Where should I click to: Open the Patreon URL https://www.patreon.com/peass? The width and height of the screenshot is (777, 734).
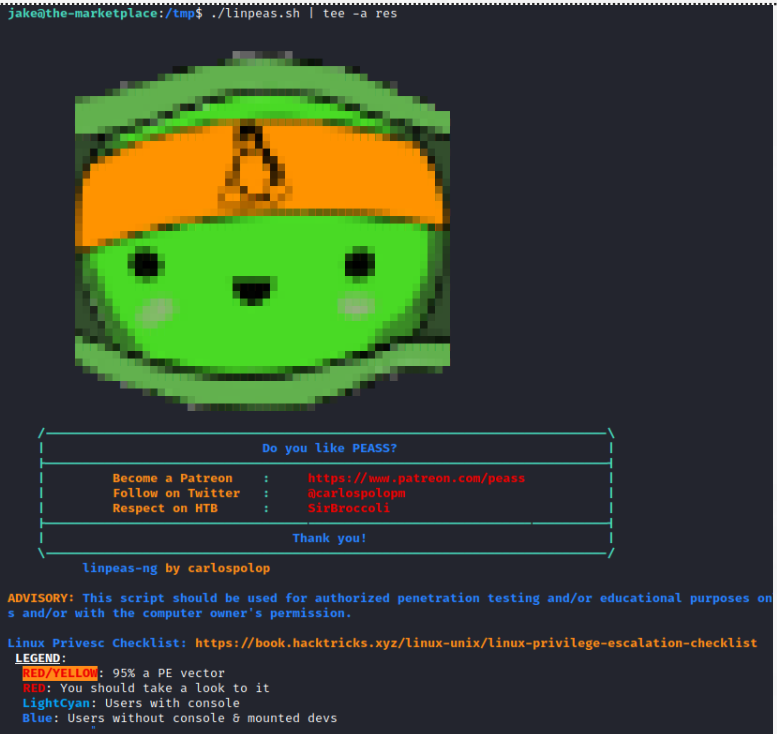416,478
